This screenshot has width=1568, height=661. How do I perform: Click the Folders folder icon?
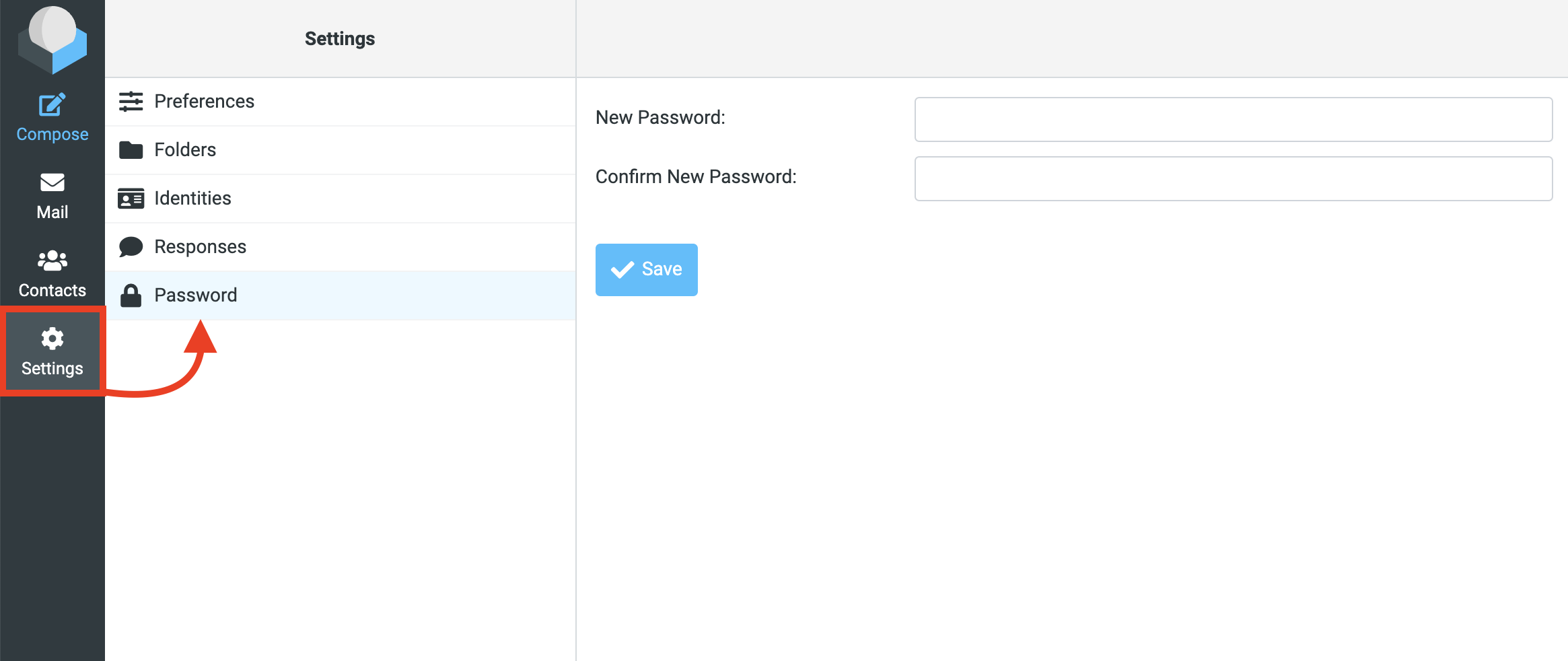(x=131, y=150)
